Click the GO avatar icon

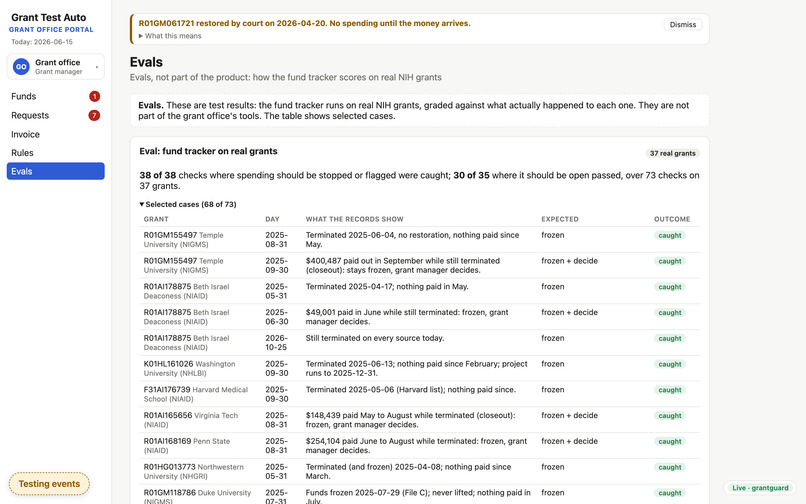[x=21, y=67]
